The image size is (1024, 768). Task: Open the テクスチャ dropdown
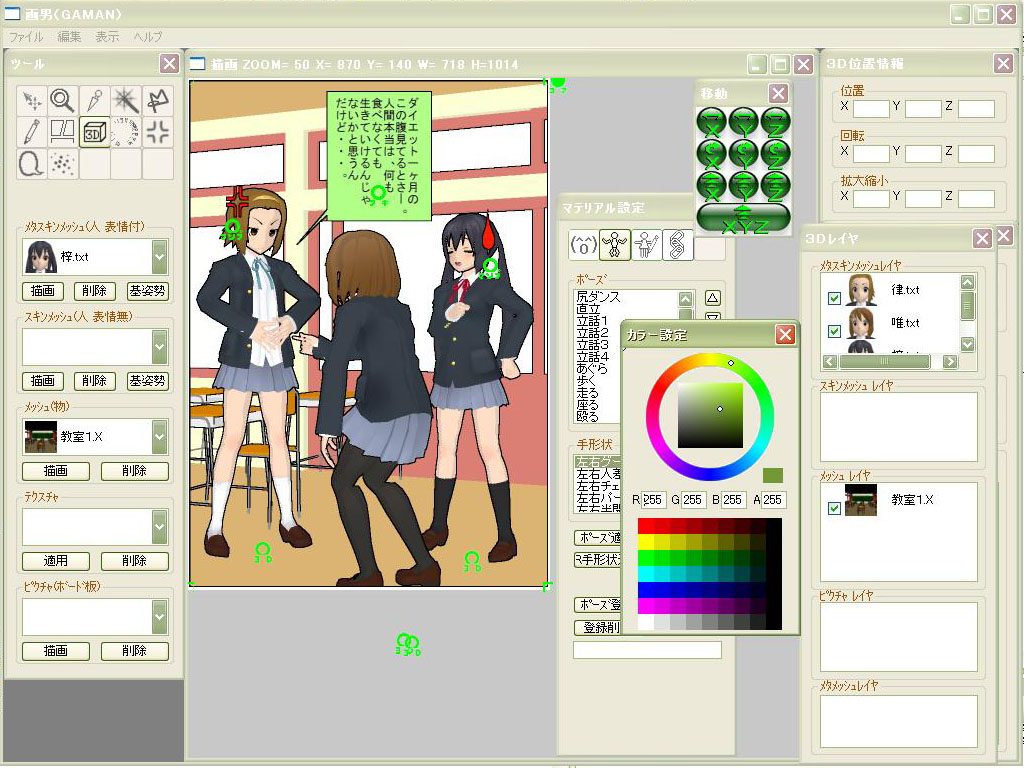(160, 526)
